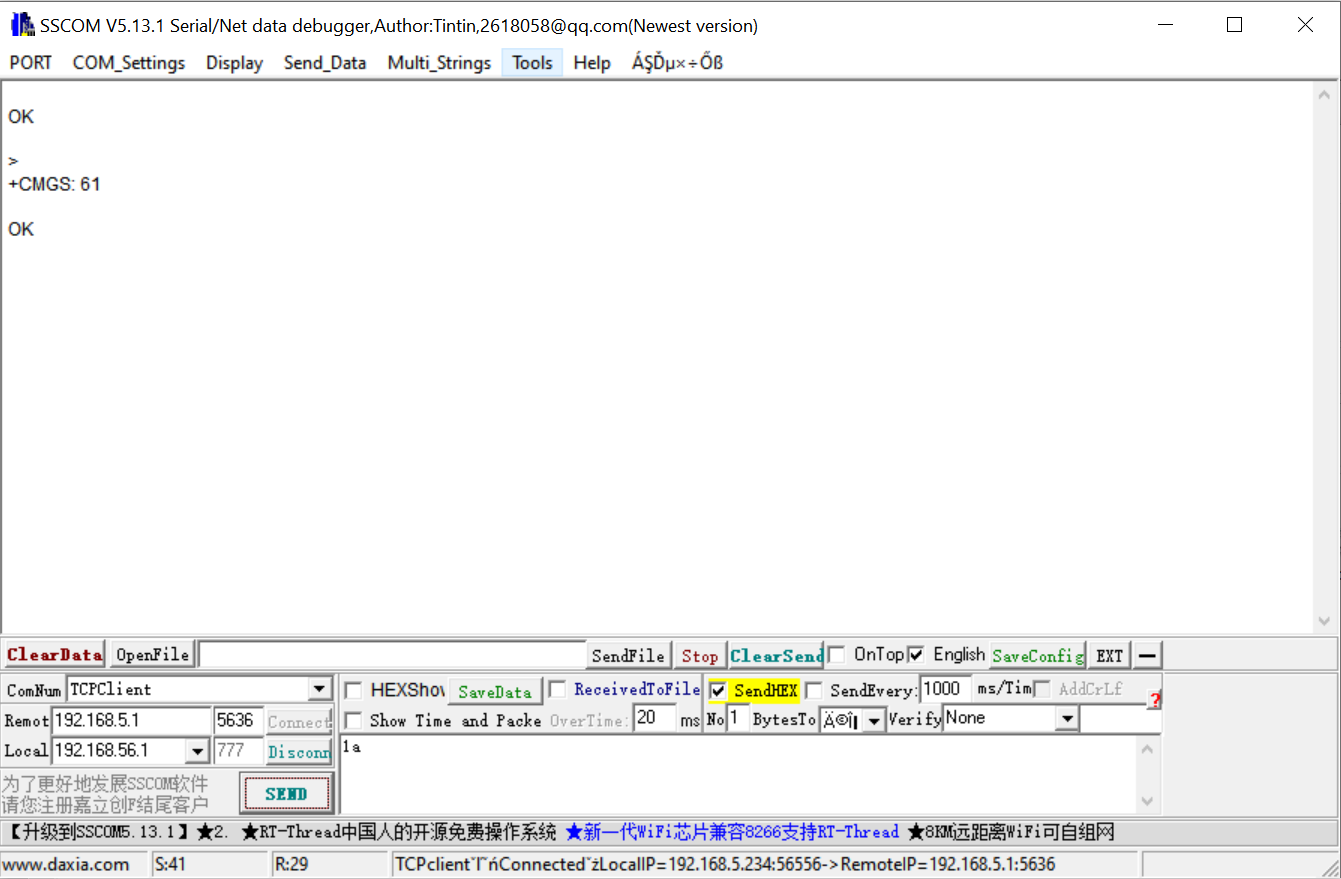Uncheck the English language checkbox
1341x879 pixels.
click(916, 654)
